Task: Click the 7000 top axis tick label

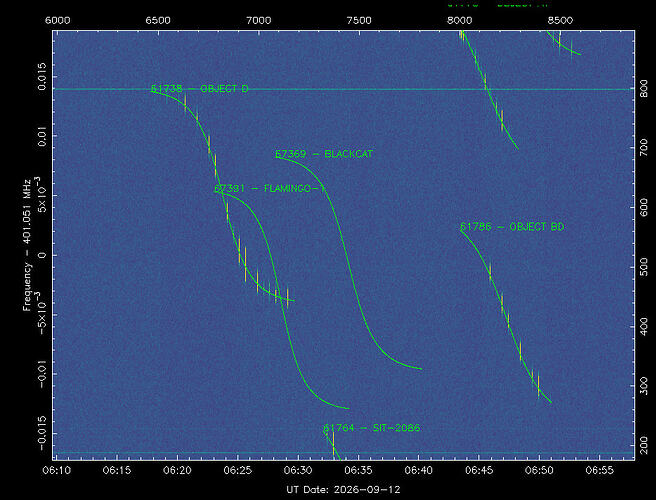Action: coord(259,21)
